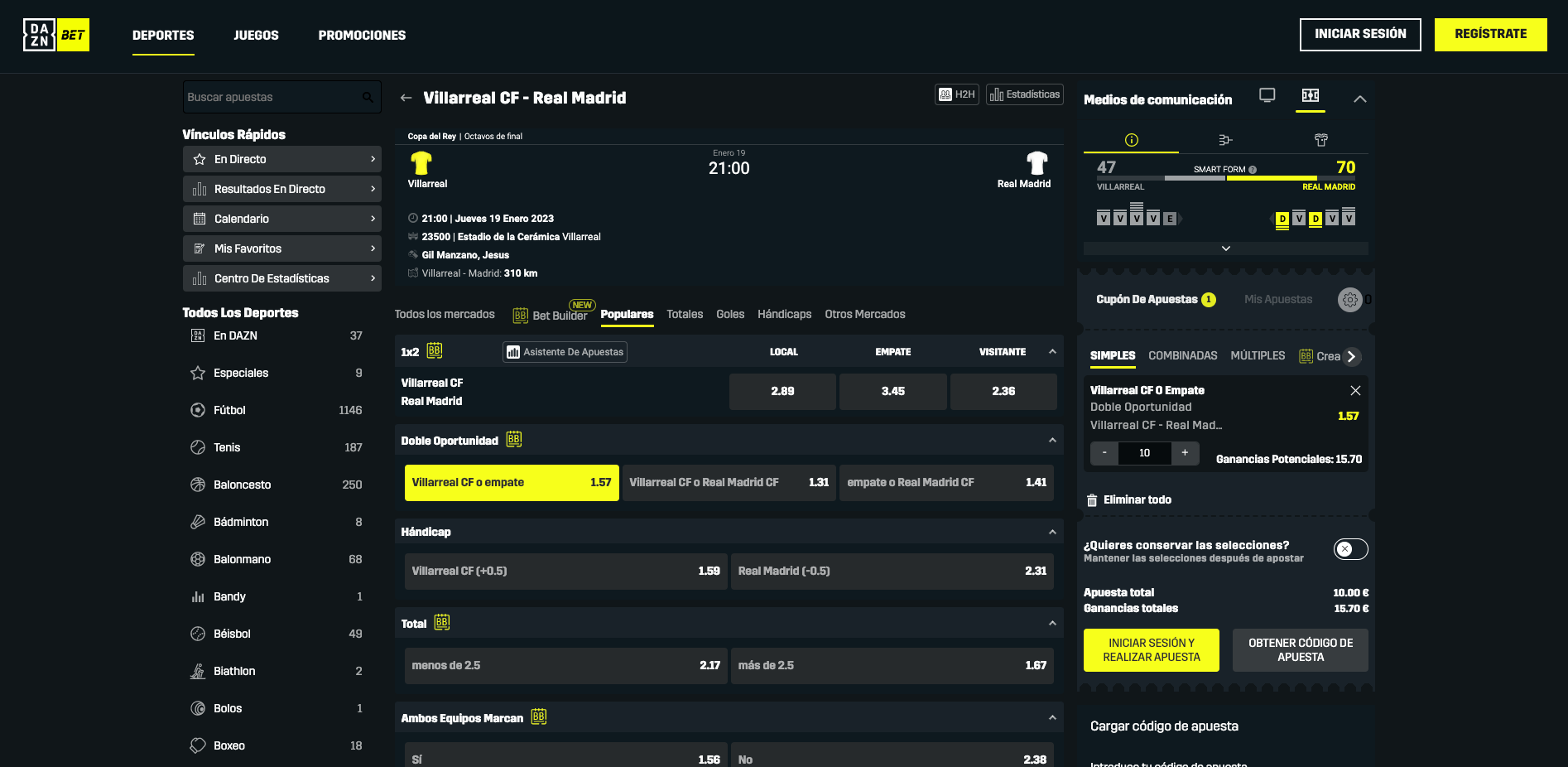Click the Buscar apuestas search field

click(281, 97)
